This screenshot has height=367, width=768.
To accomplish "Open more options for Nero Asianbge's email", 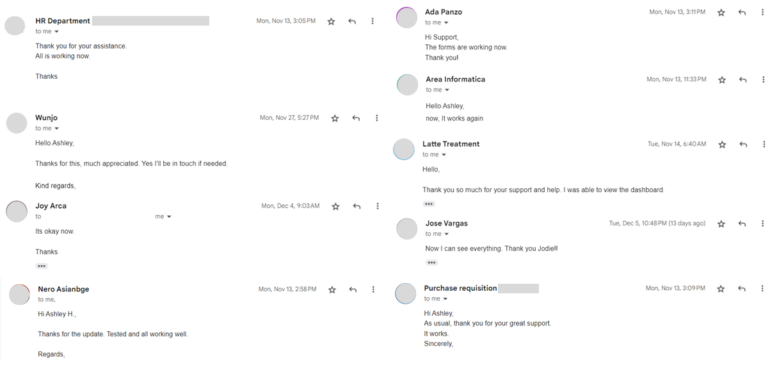I will click(373, 290).
